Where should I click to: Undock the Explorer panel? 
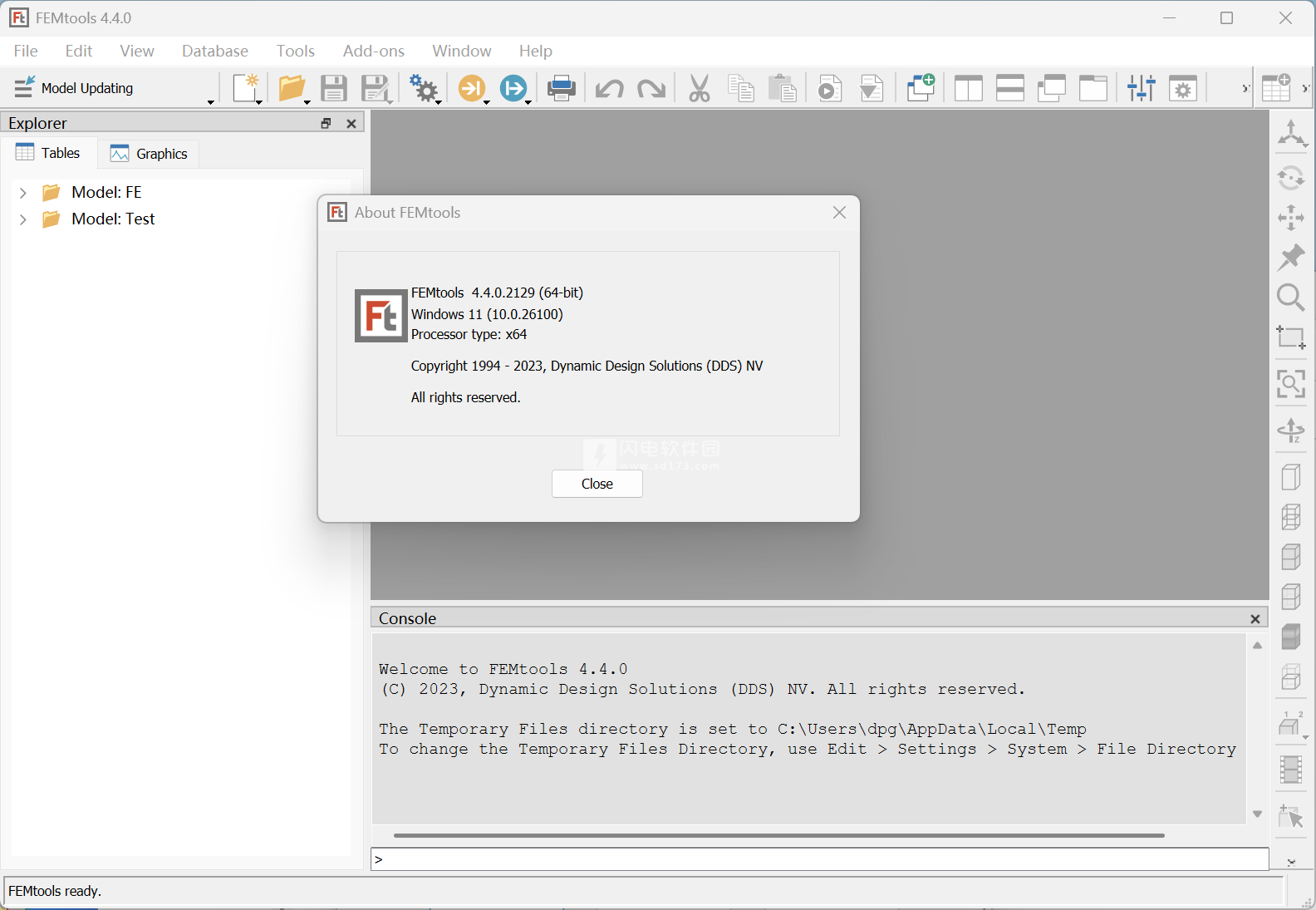[326, 123]
